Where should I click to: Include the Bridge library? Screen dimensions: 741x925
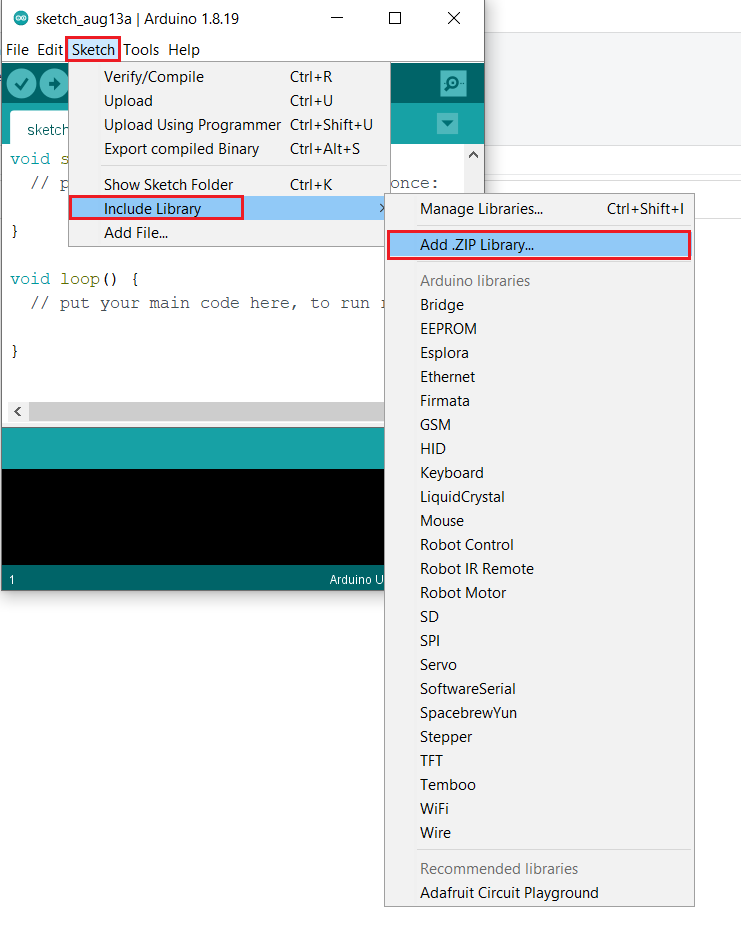pos(539,305)
